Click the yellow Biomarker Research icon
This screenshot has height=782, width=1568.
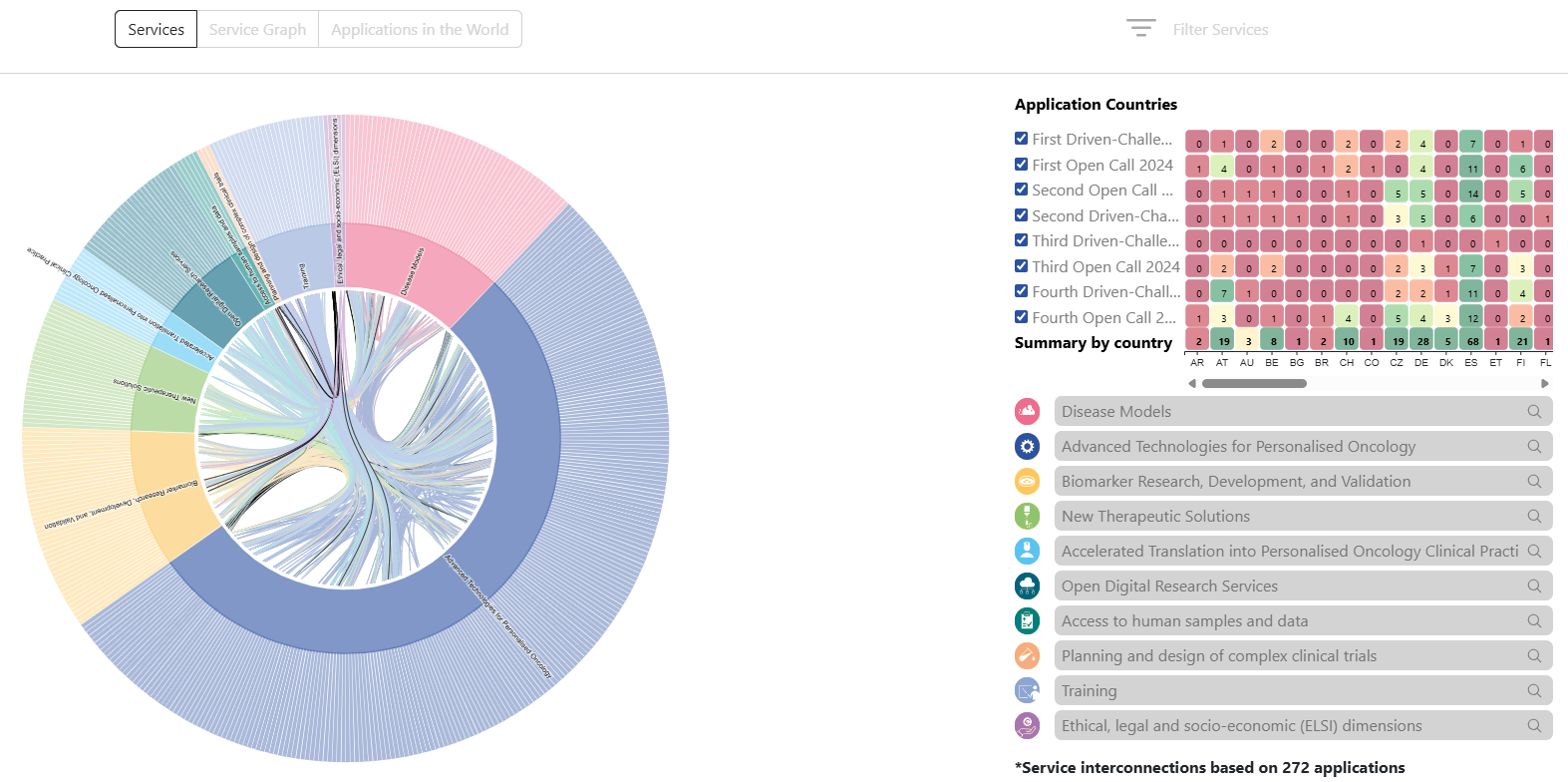pos(1027,481)
